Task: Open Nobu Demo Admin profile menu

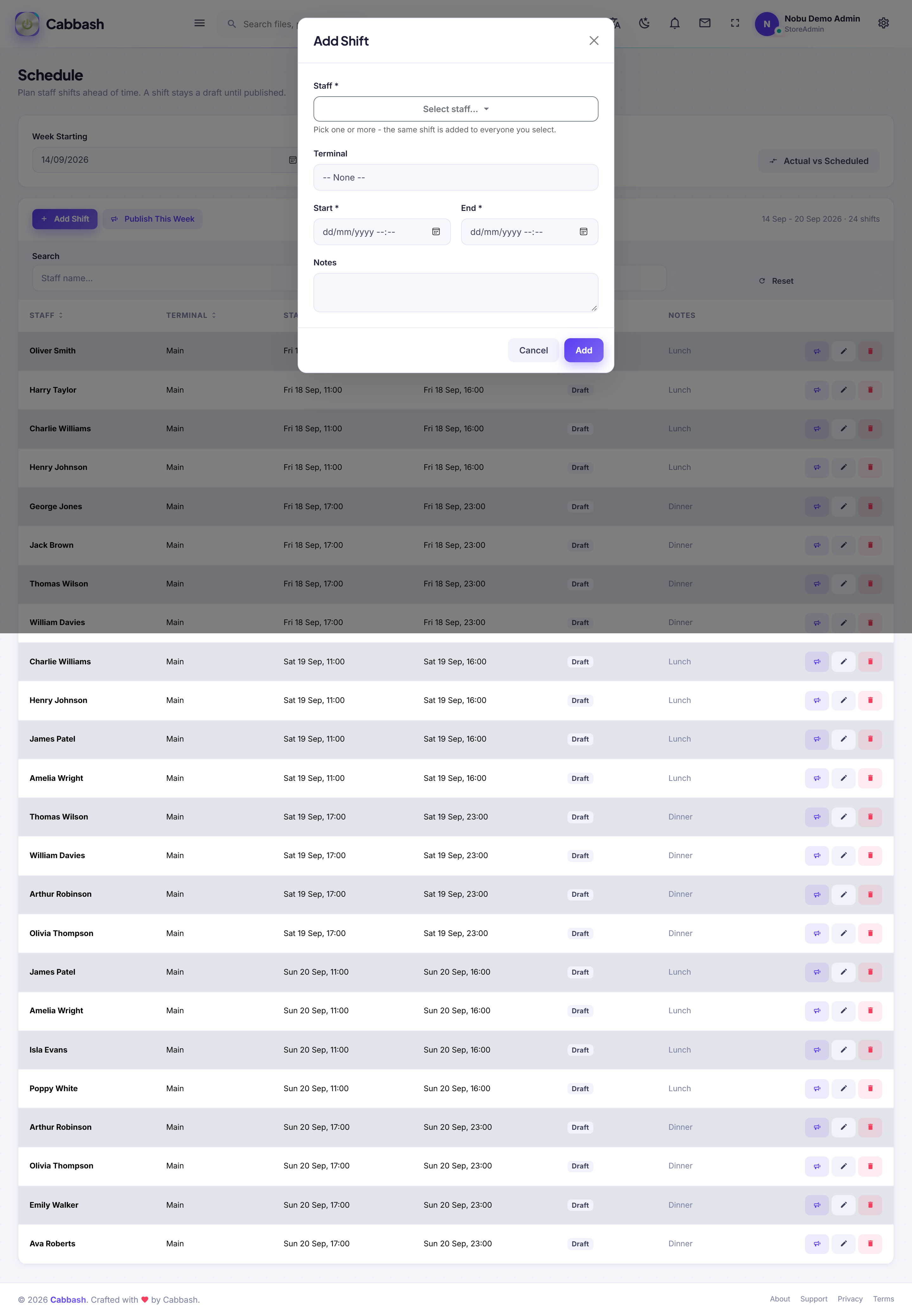Action: coord(807,23)
